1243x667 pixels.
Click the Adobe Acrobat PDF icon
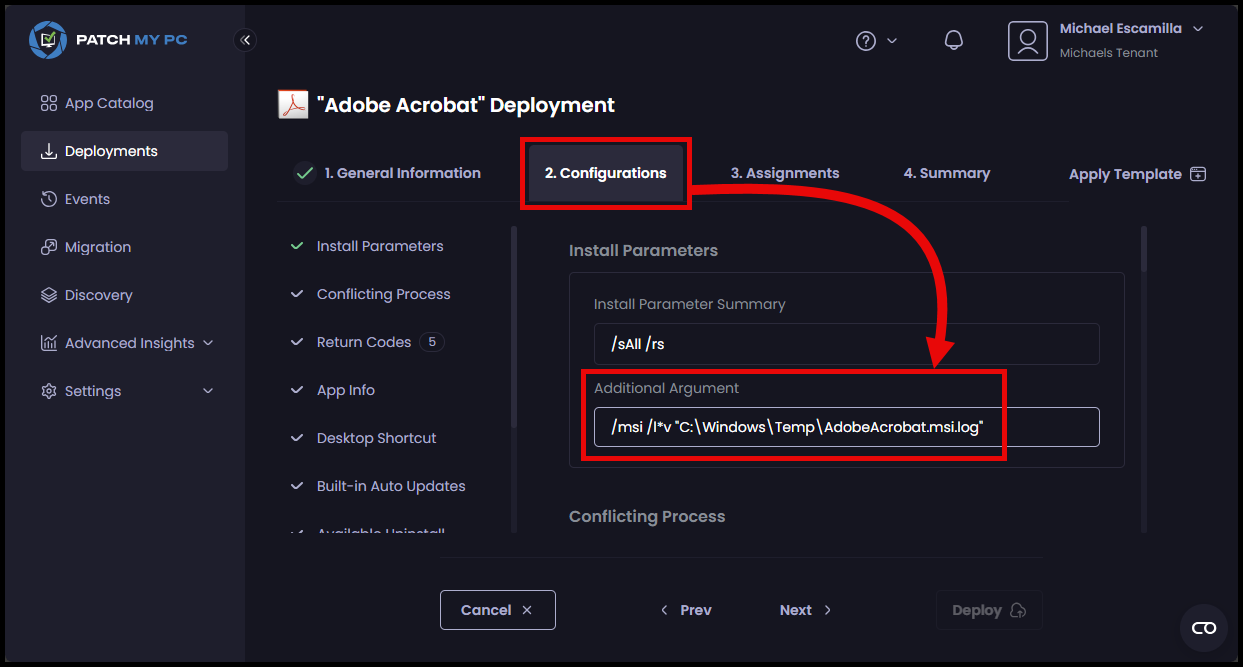click(x=293, y=104)
